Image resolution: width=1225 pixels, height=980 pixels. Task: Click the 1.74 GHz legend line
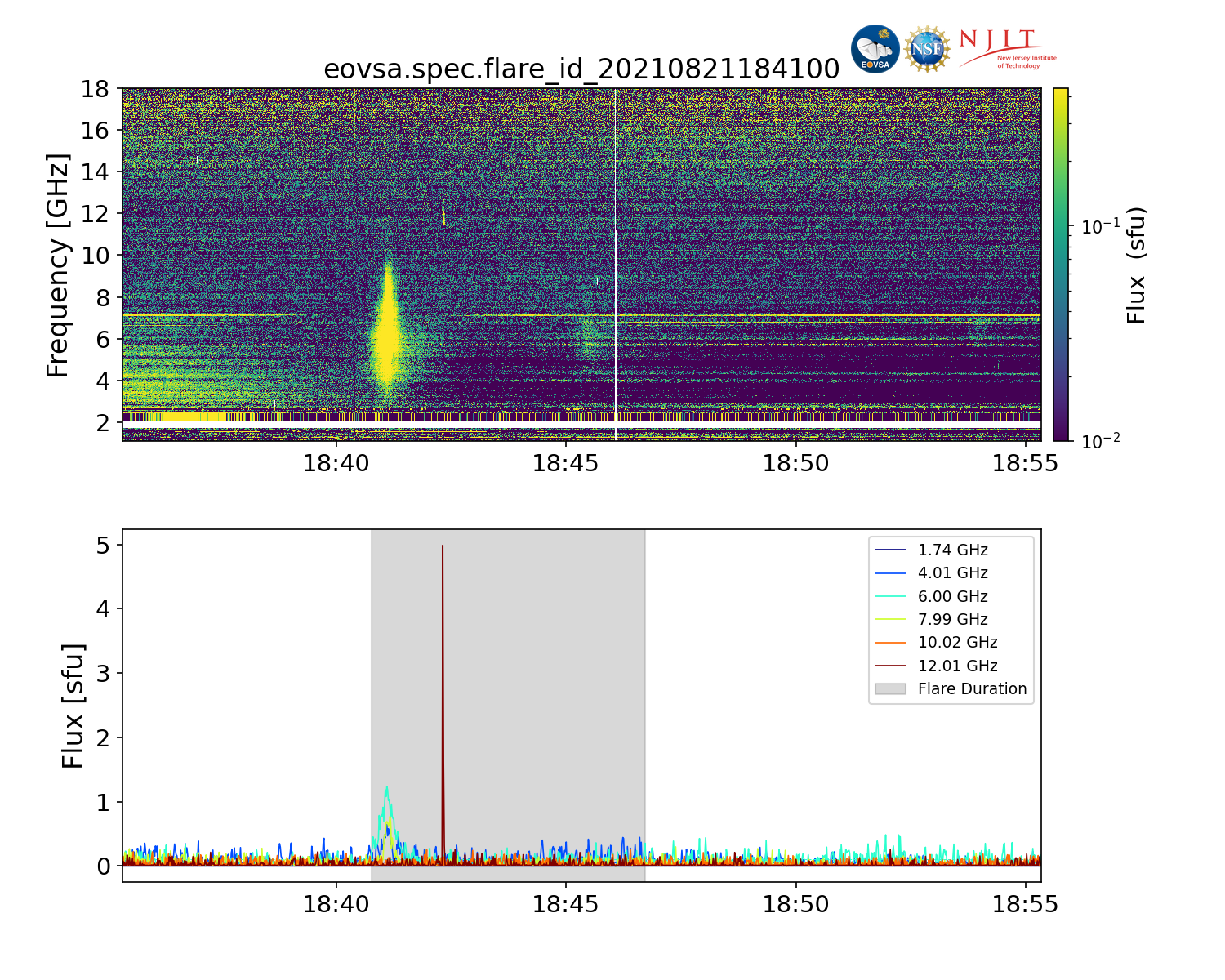[890, 550]
